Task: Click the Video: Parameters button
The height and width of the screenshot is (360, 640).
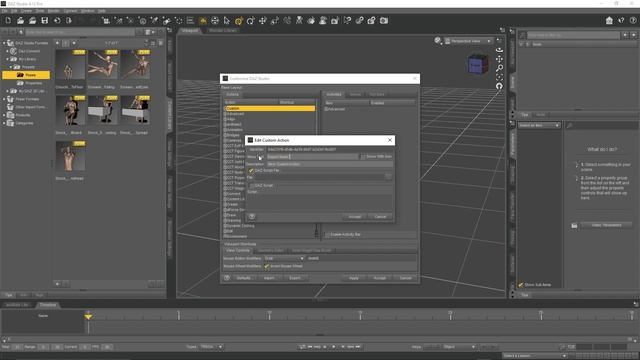Action: click(x=606, y=225)
